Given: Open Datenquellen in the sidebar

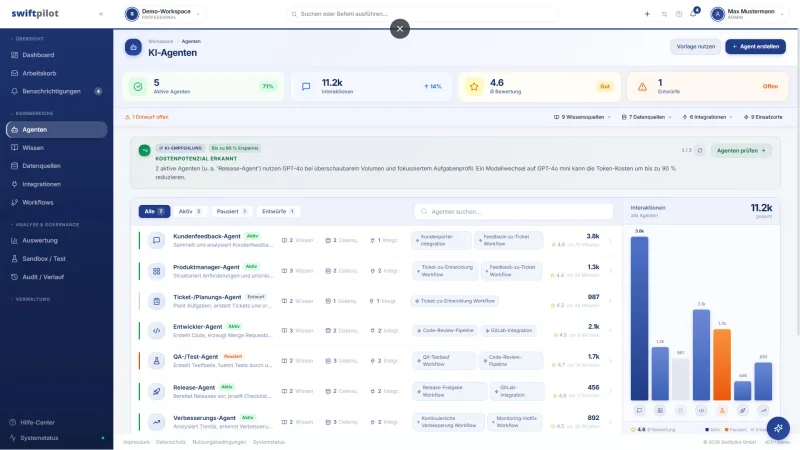Looking at the screenshot, I should click(x=57, y=166).
